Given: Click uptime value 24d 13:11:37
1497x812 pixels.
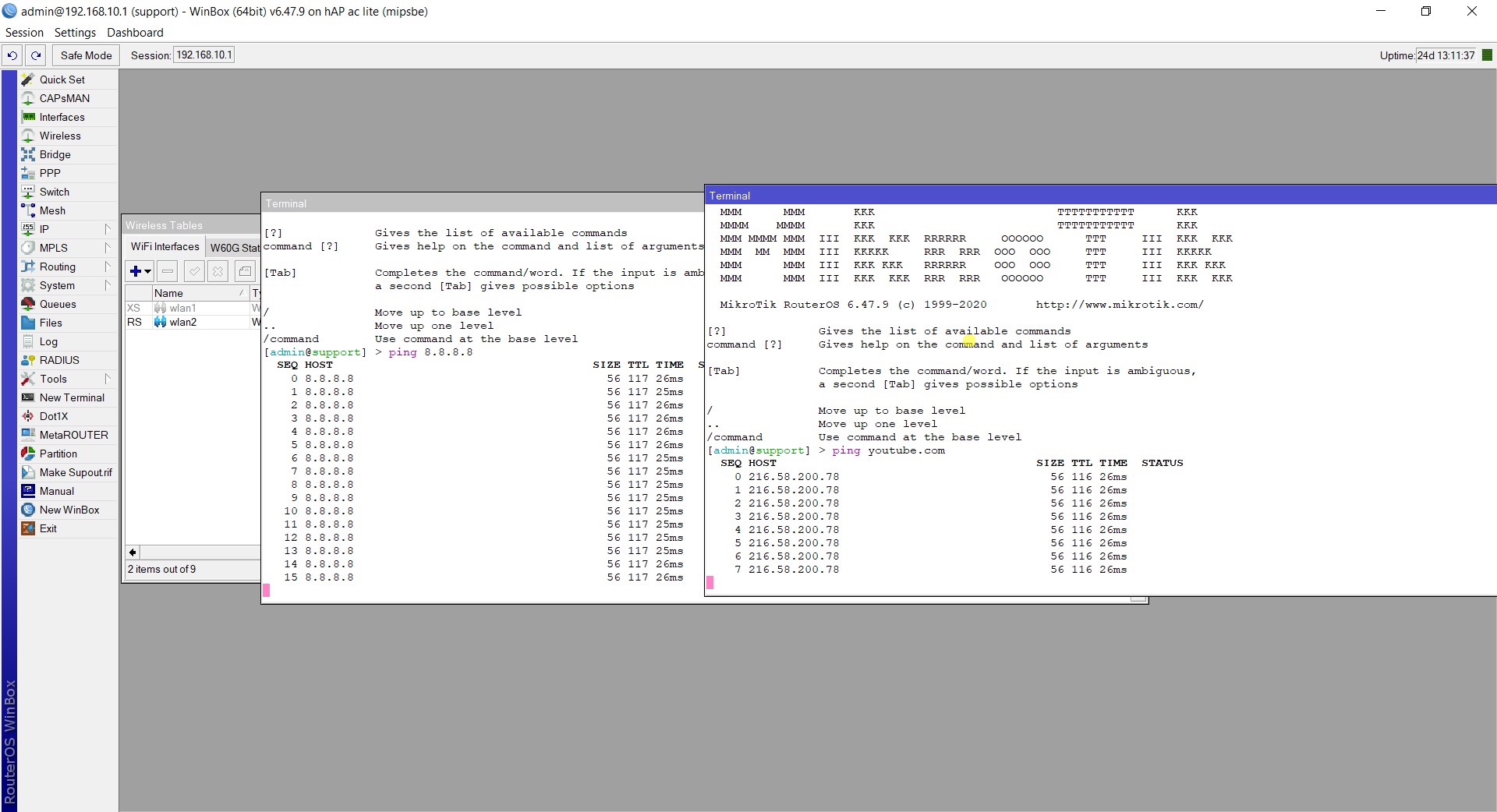Looking at the screenshot, I should pyautogui.click(x=1446, y=55).
